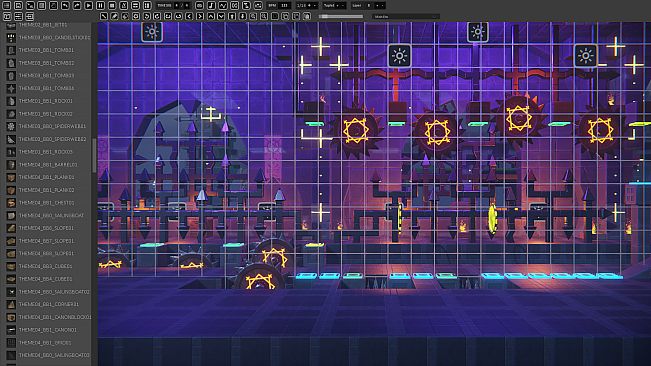Image resolution: width=651 pixels, height=366 pixels.
Task: Click the move up chevron icon
Action: click(x=210, y=16)
